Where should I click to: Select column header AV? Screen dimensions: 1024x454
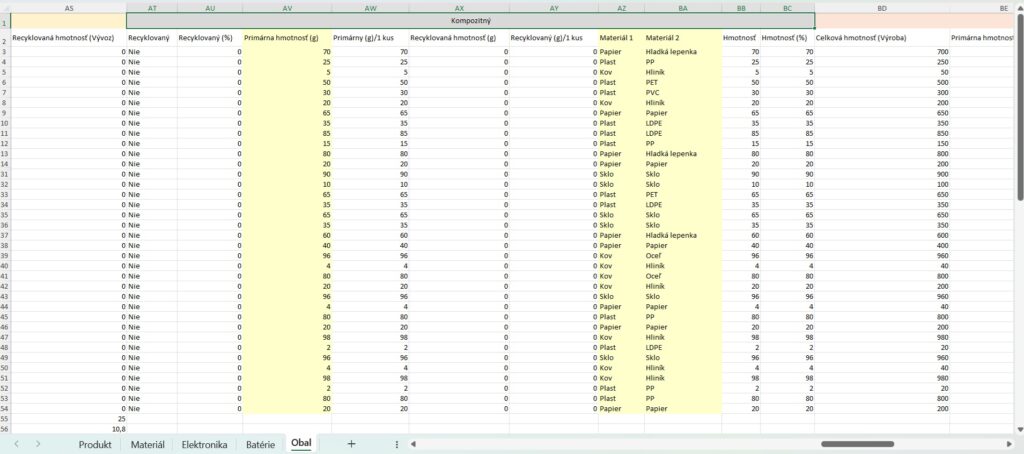[x=287, y=7]
